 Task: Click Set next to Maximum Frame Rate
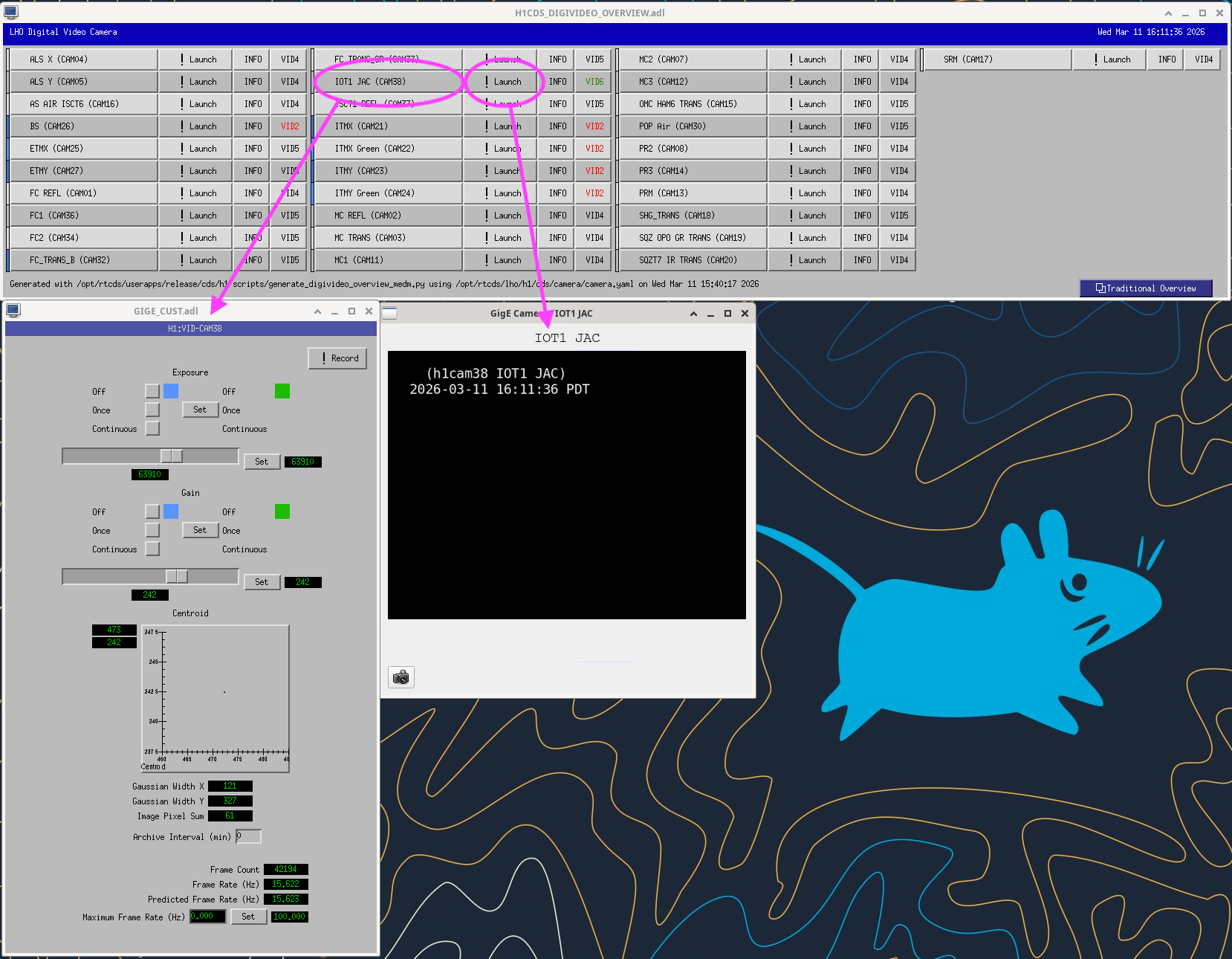[248, 917]
